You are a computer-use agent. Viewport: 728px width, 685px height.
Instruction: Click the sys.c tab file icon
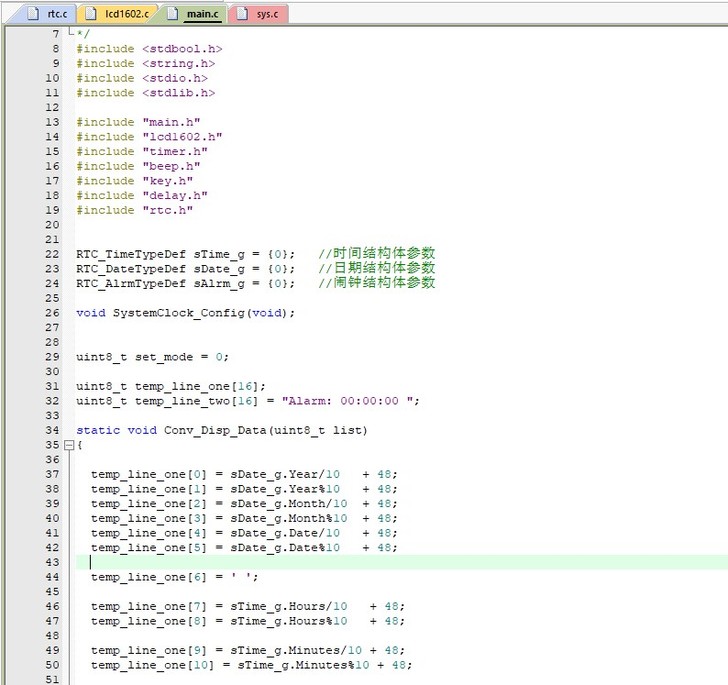tap(242, 14)
